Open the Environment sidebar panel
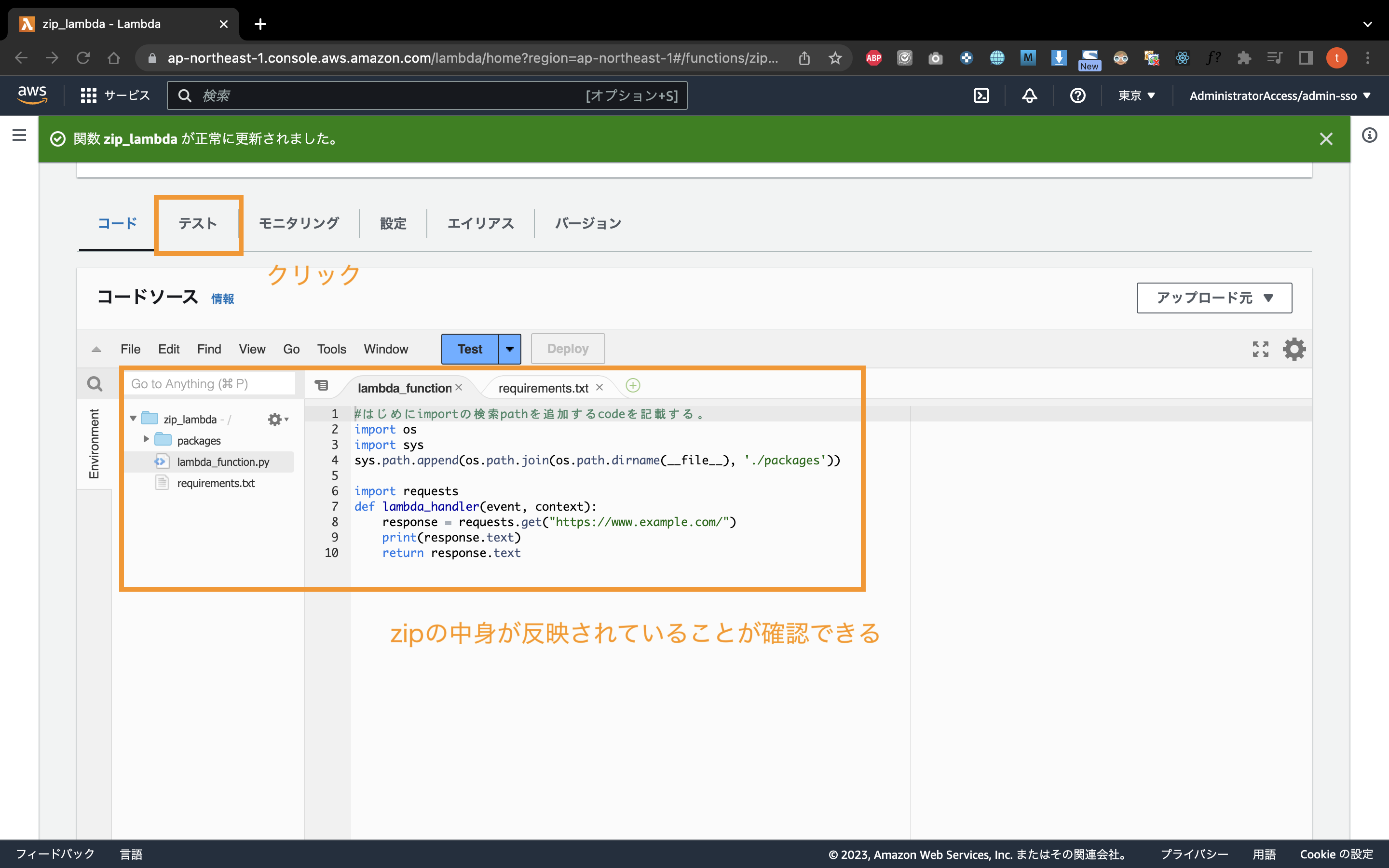This screenshot has height=868, width=1389. pos(94,443)
